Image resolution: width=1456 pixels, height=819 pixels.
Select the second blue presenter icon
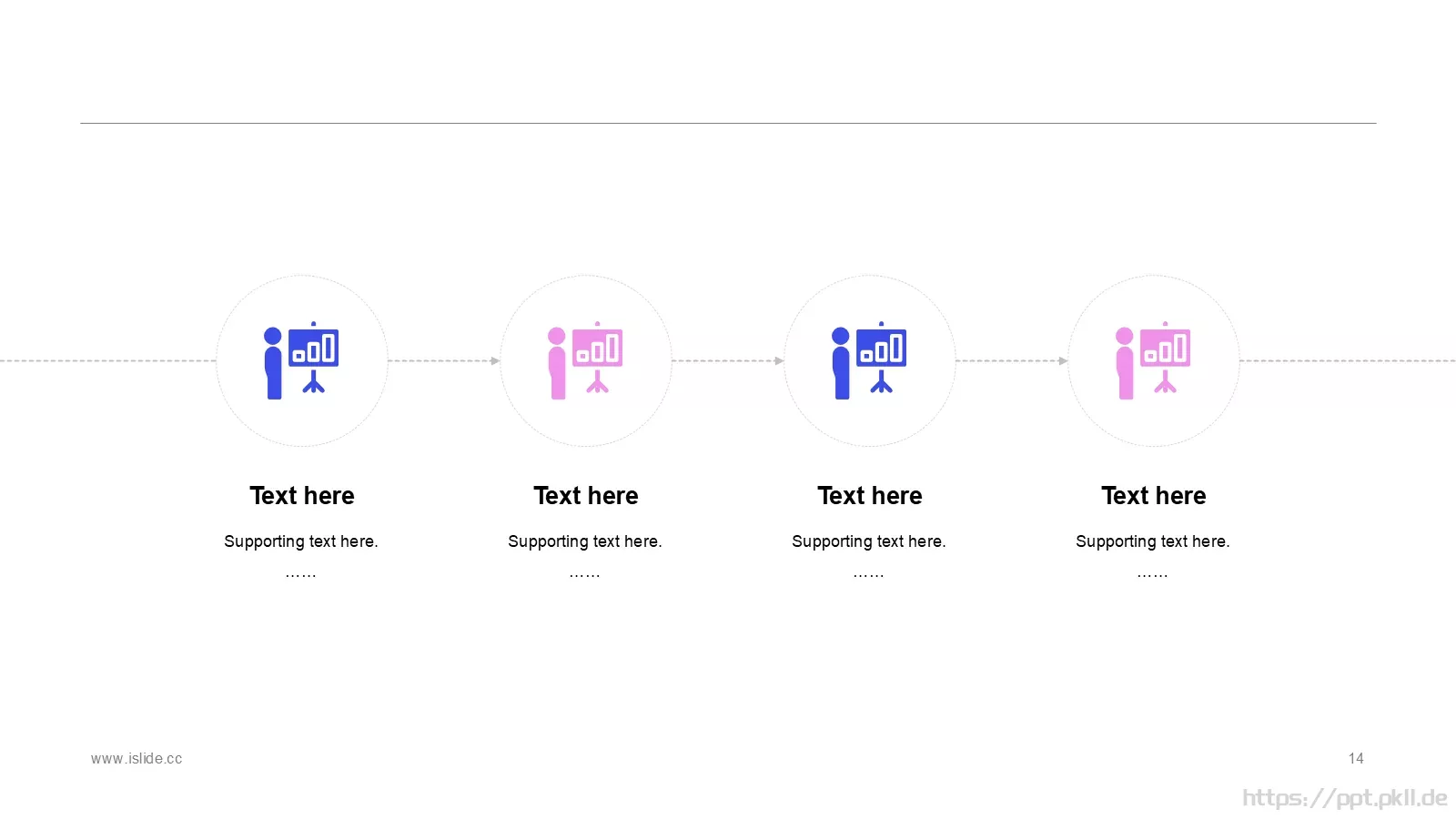[869, 360]
